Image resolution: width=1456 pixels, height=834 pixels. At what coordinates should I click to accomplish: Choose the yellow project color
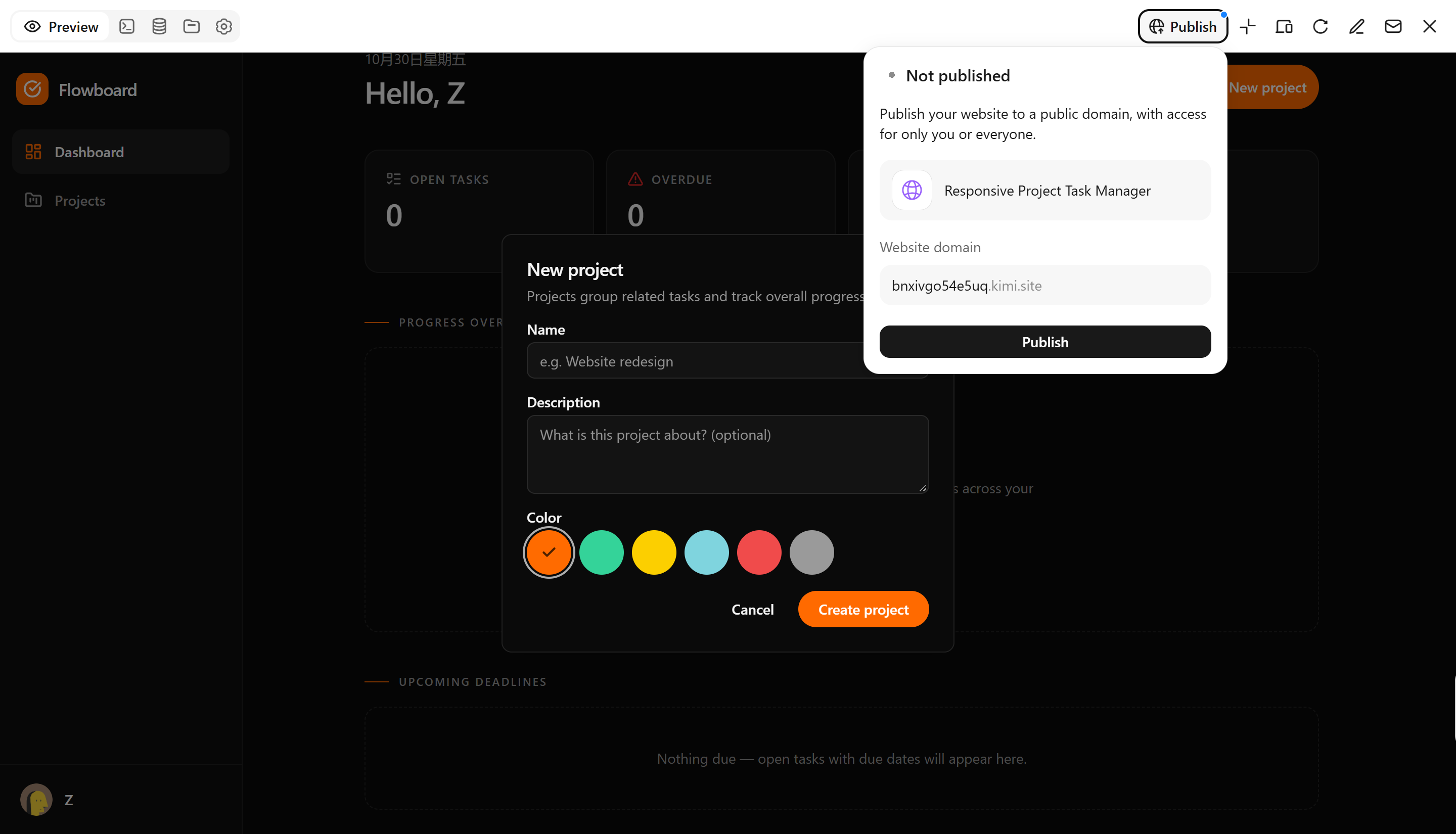(x=654, y=553)
